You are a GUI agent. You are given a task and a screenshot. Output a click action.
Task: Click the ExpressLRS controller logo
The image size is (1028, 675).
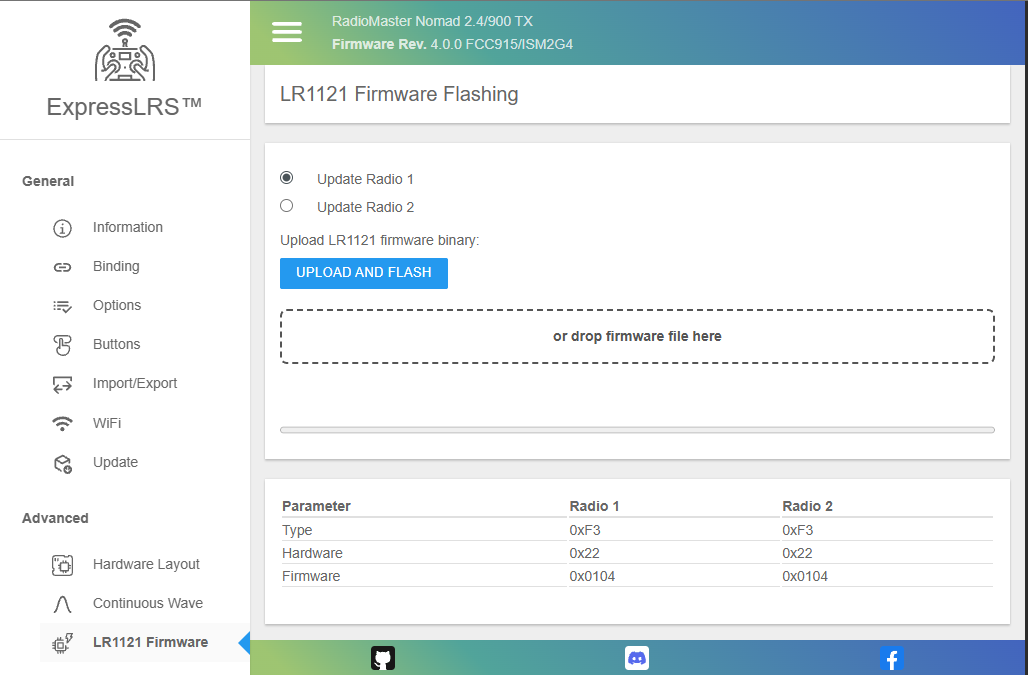125,50
